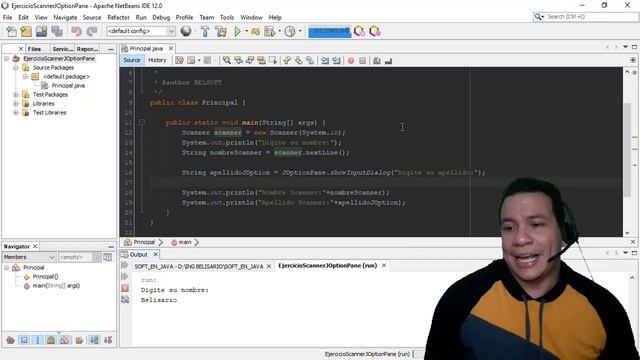Image resolution: width=640 pixels, height=360 pixels.
Task: Expand the Test Libraries node
Action: [16, 113]
